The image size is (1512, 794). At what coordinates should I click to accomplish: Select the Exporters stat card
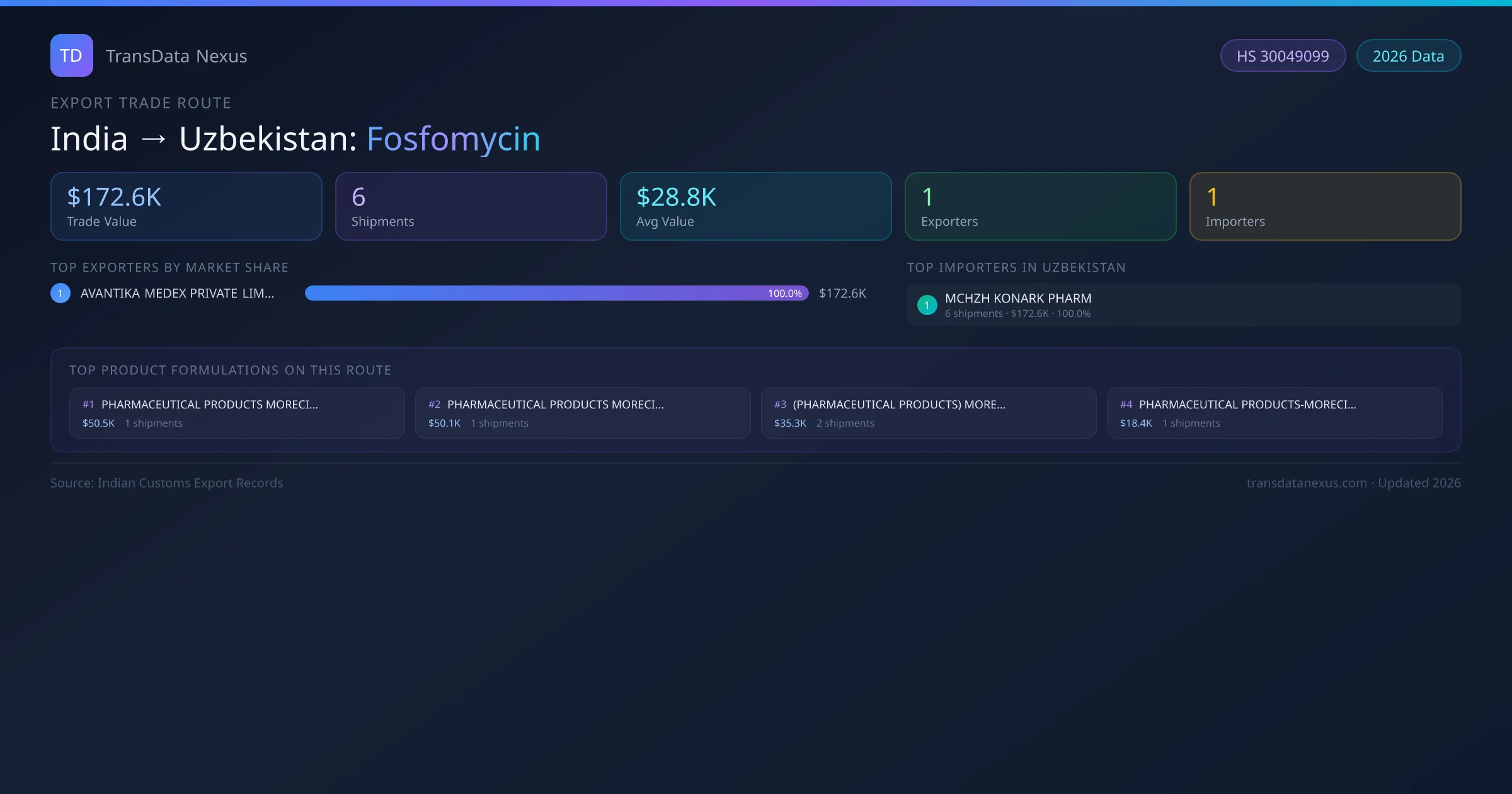1040,206
